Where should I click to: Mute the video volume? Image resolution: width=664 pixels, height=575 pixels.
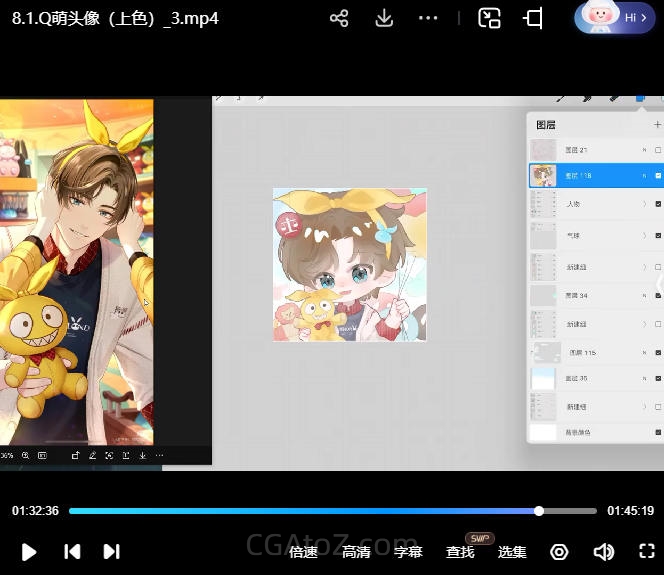pyautogui.click(x=603, y=551)
